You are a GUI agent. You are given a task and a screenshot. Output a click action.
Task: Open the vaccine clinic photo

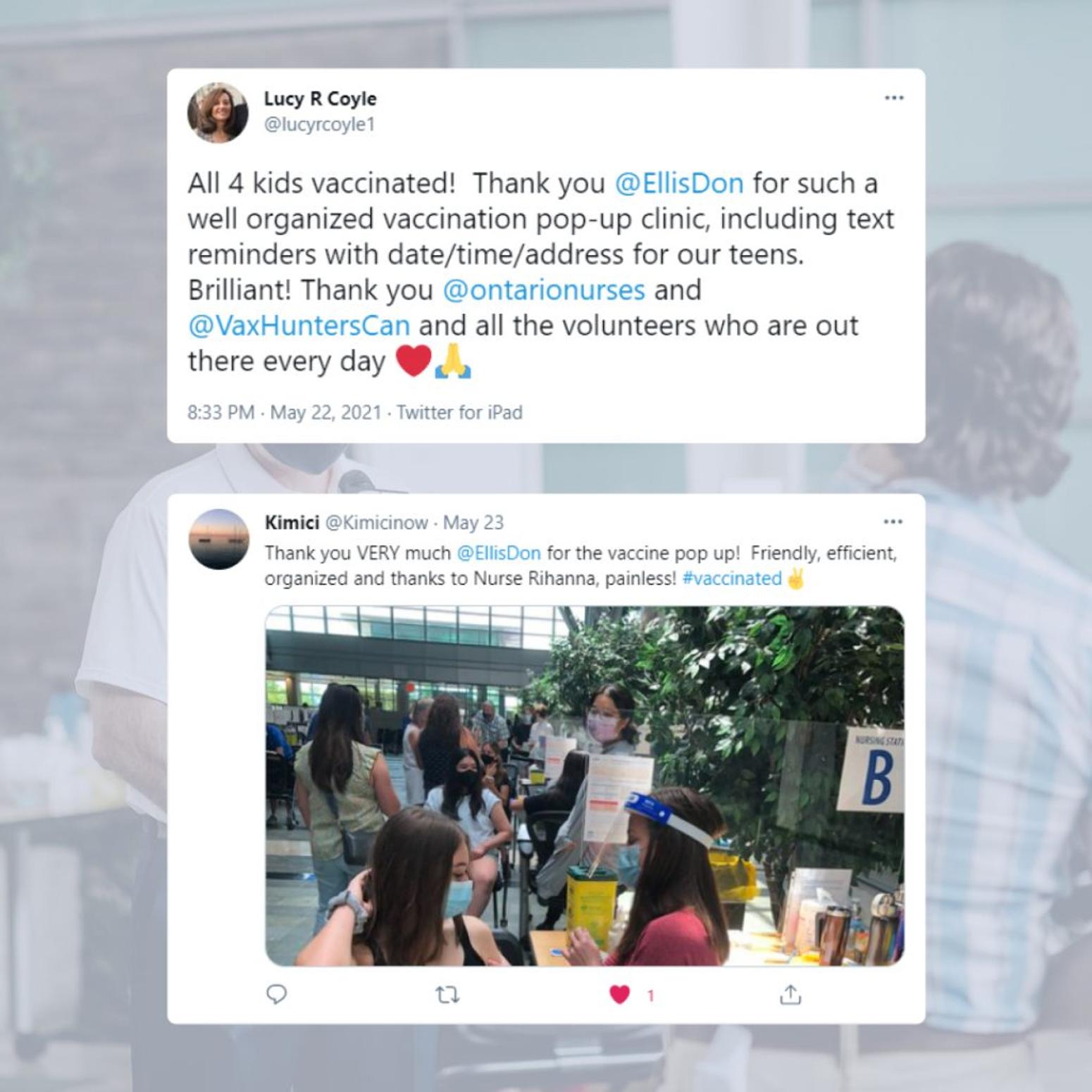[x=585, y=786]
